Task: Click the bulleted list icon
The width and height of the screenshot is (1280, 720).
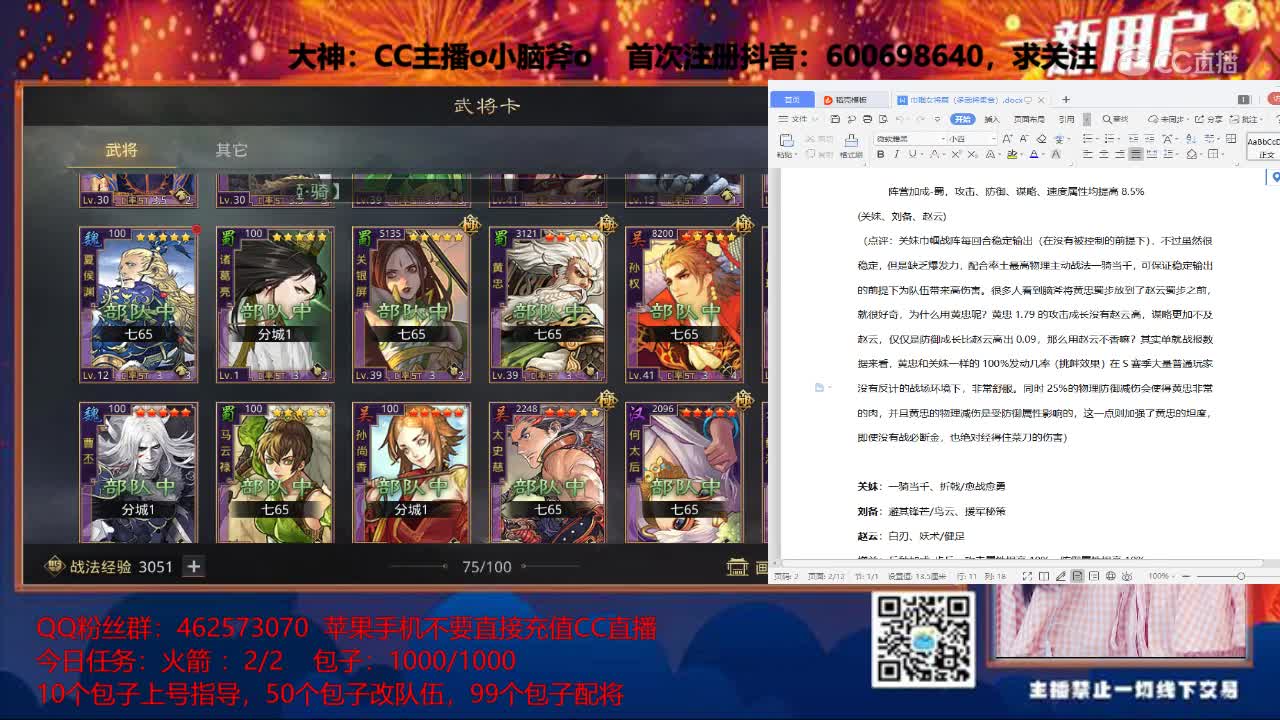Action: click(x=1087, y=139)
